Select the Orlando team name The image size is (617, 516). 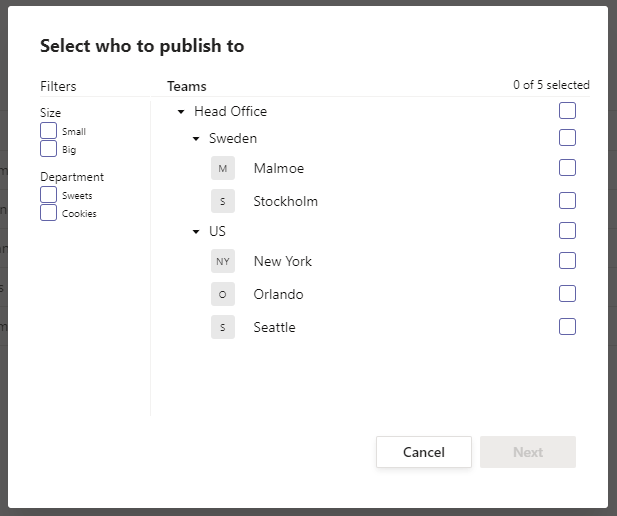point(278,294)
